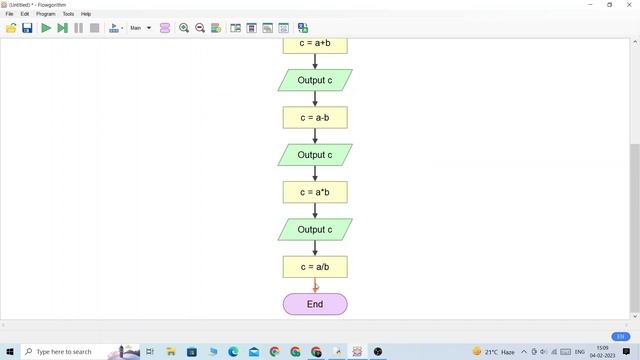
Task: Select the Output c shape below 'c = a*b'
Action: tap(315, 229)
